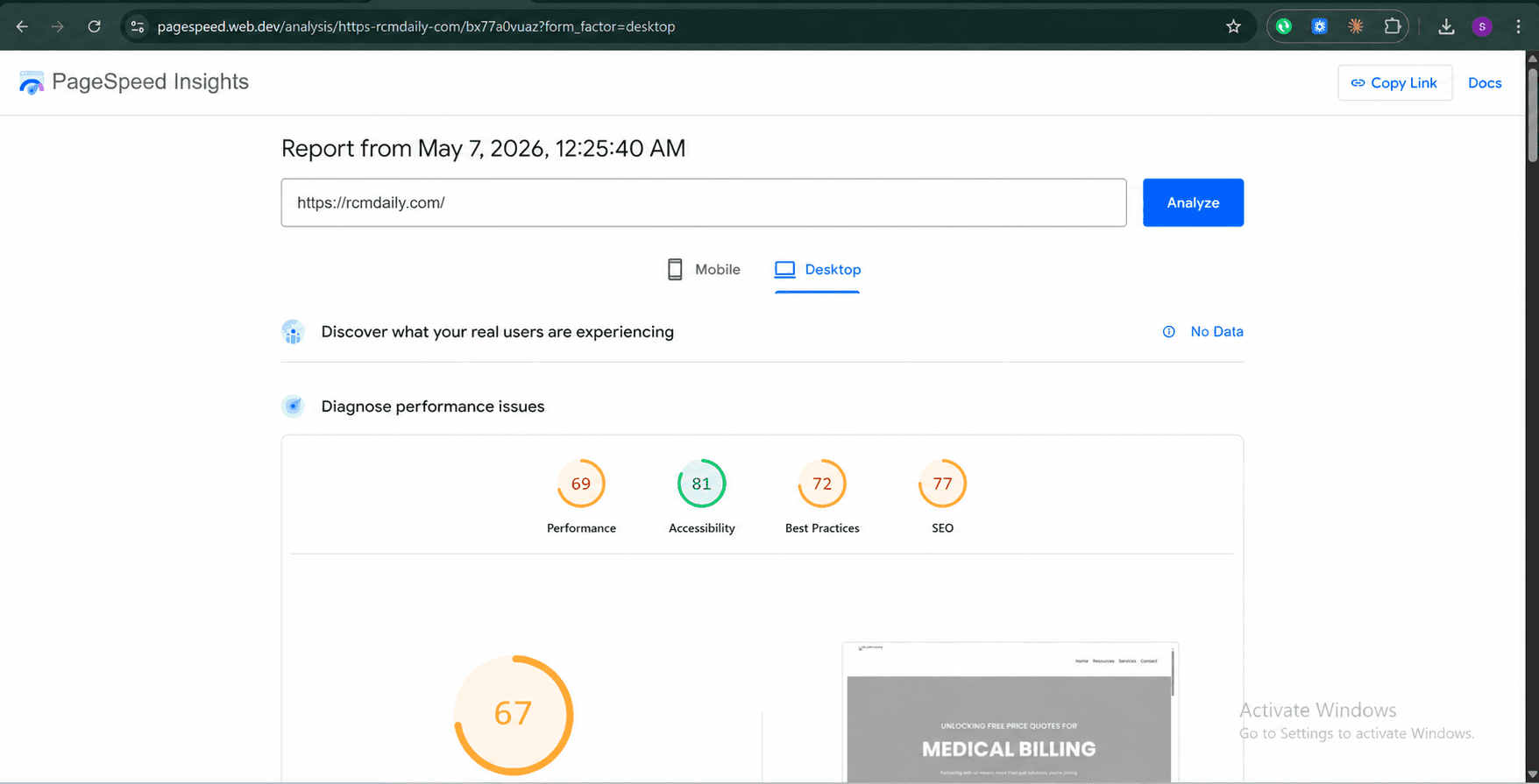This screenshot has width=1539, height=784.
Task: Select the Desktop tab
Action: (x=817, y=270)
